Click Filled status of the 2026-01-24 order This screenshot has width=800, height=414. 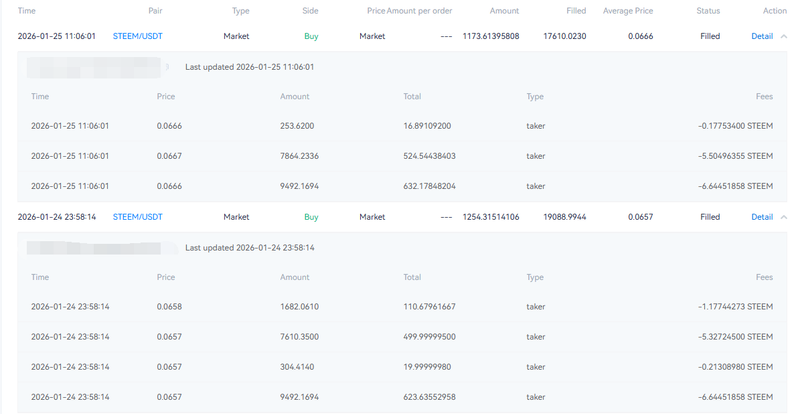[x=710, y=217]
